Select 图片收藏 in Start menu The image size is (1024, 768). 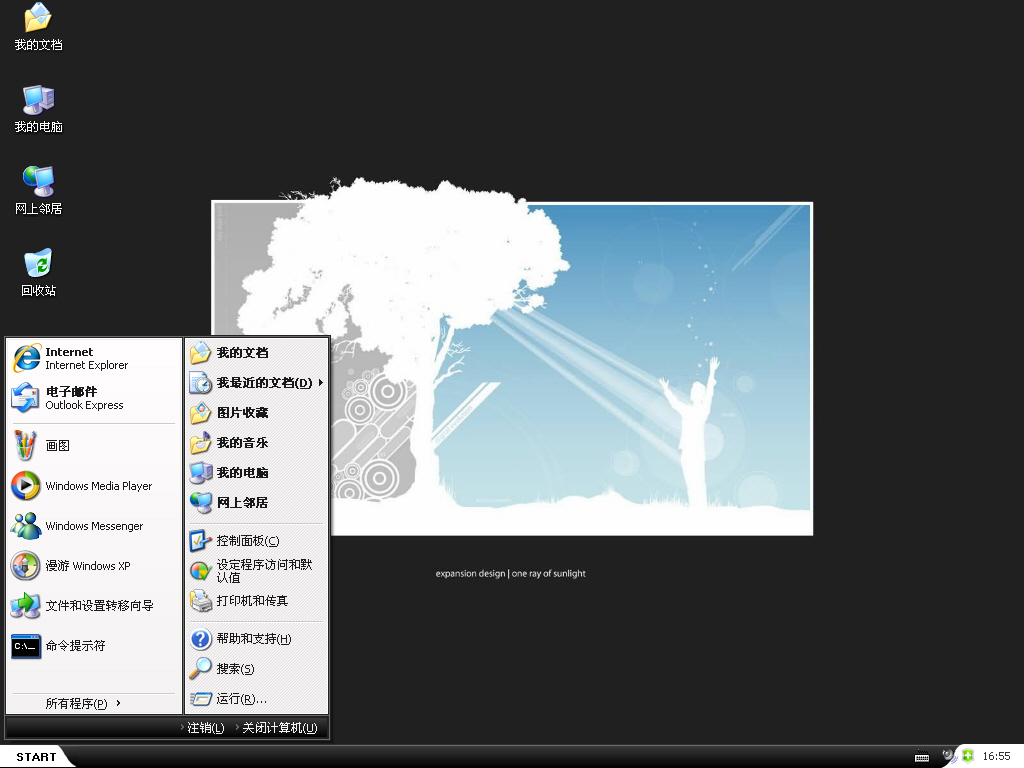(242, 413)
